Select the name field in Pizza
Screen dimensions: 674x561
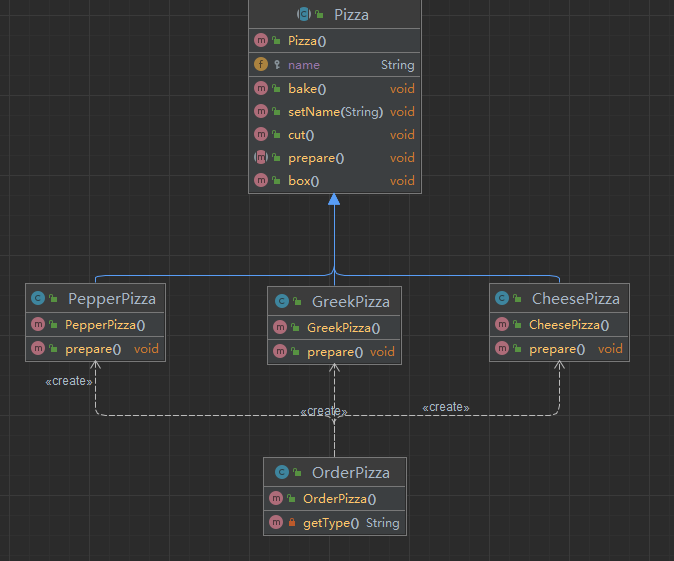(335, 65)
